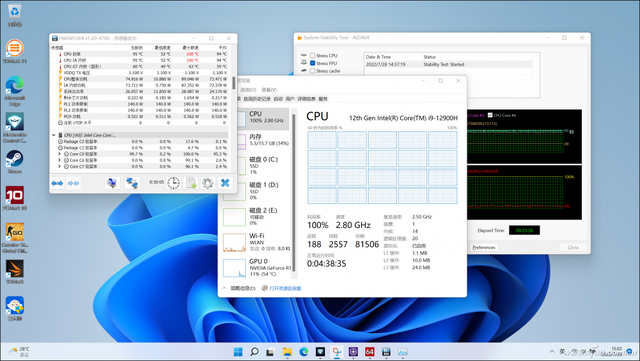Open HWiNFO gear settings icon

tap(208, 183)
